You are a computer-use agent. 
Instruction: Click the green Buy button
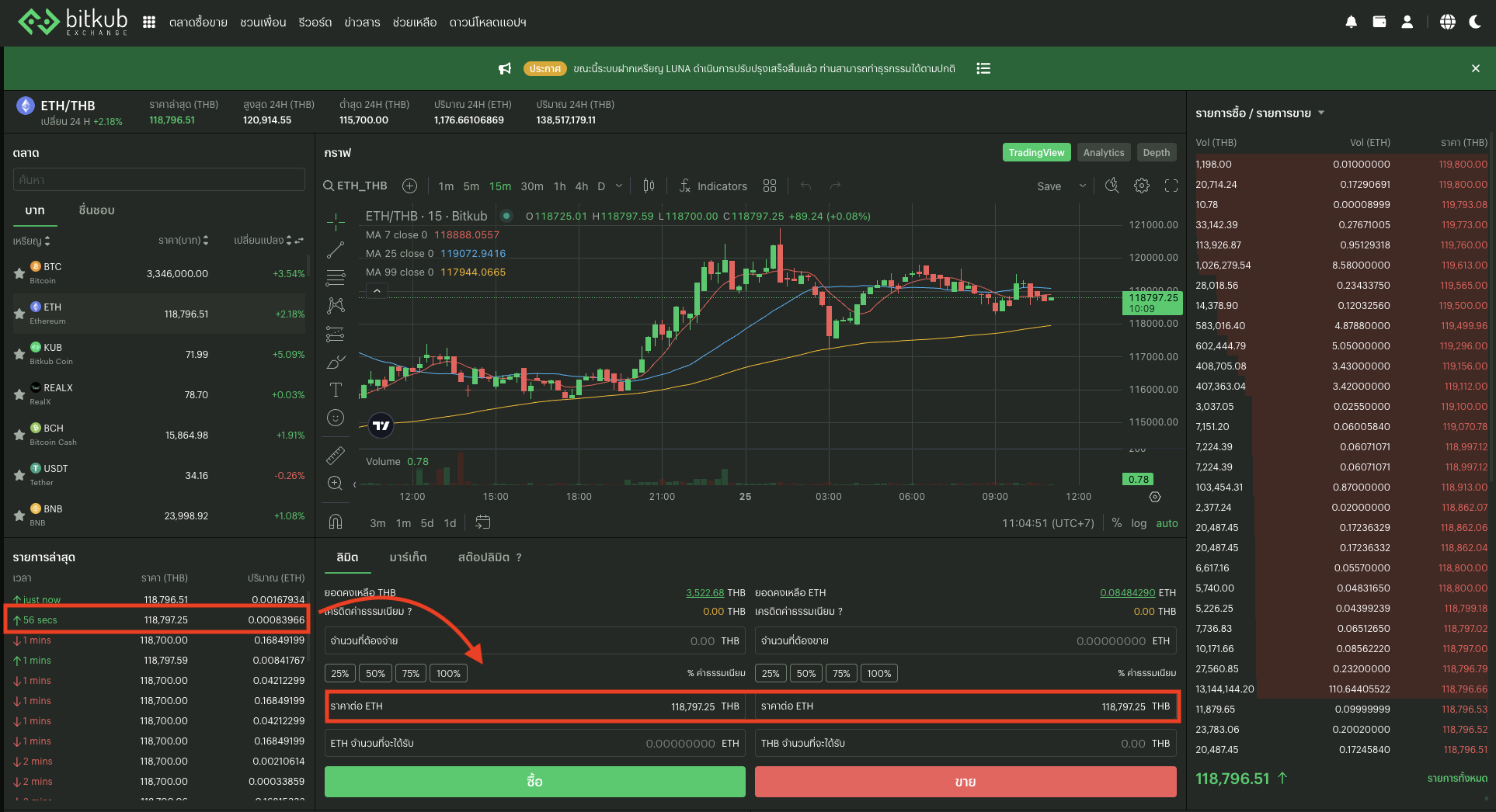click(x=534, y=782)
